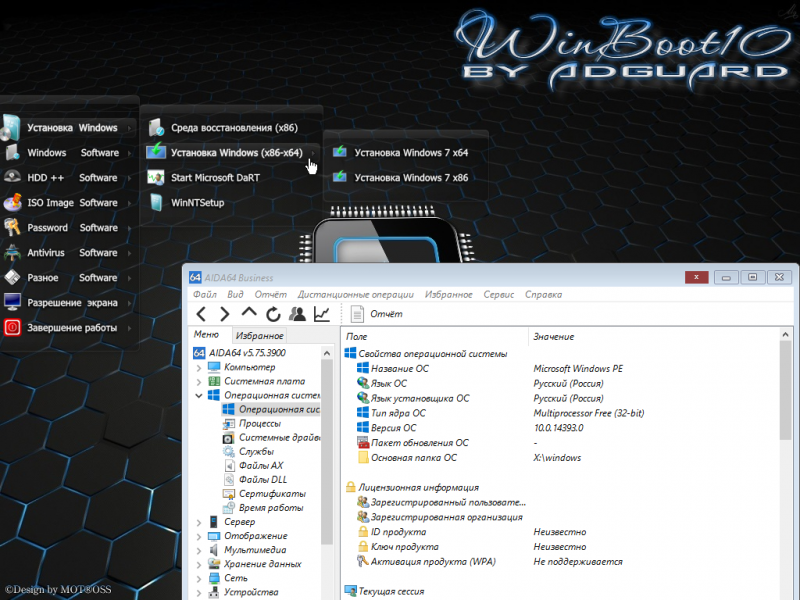Open the Файл menu

click(x=205, y=294)
